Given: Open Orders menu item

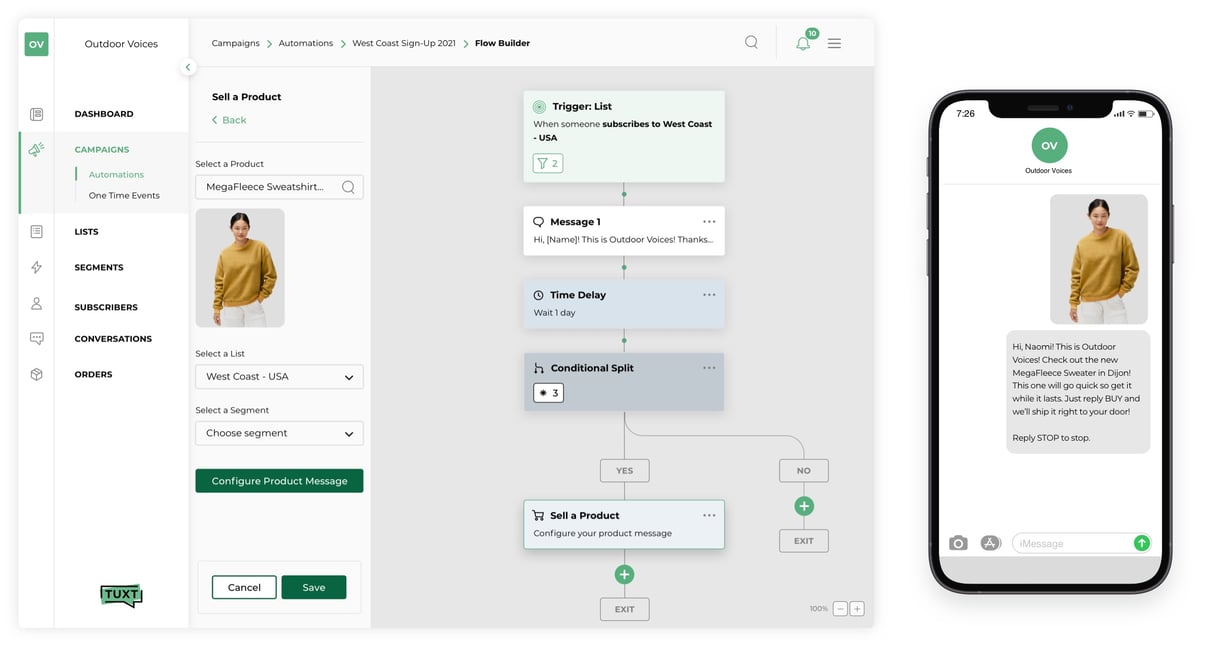Looking at the screenshot, I should point(93,375).
